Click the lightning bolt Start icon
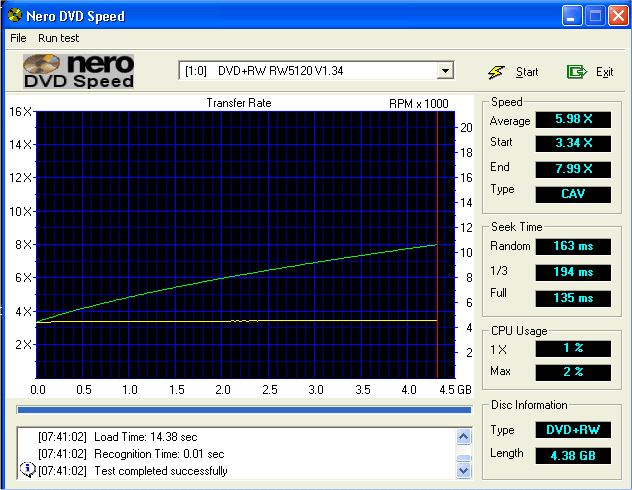Image resolution: width=632 pixels, height=490 pixels. coord(496,72)
